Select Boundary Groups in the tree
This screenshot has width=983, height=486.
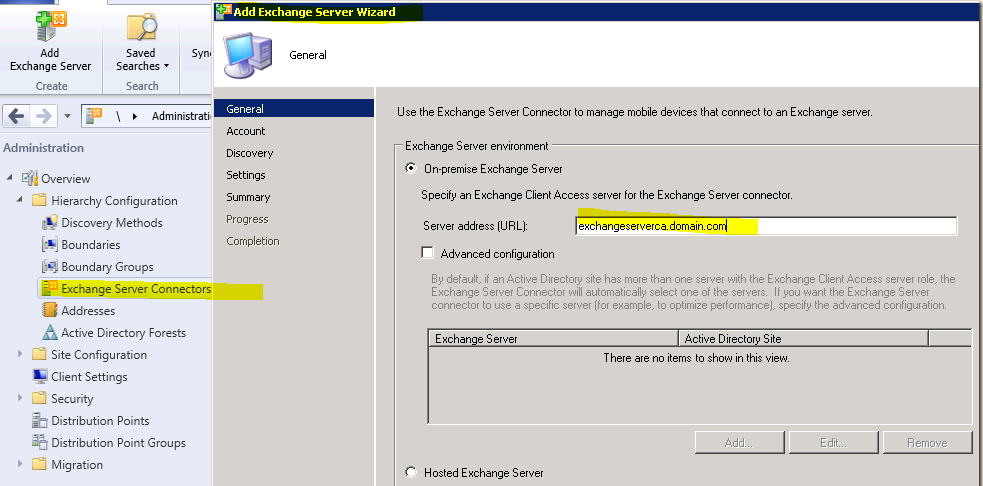107,267
